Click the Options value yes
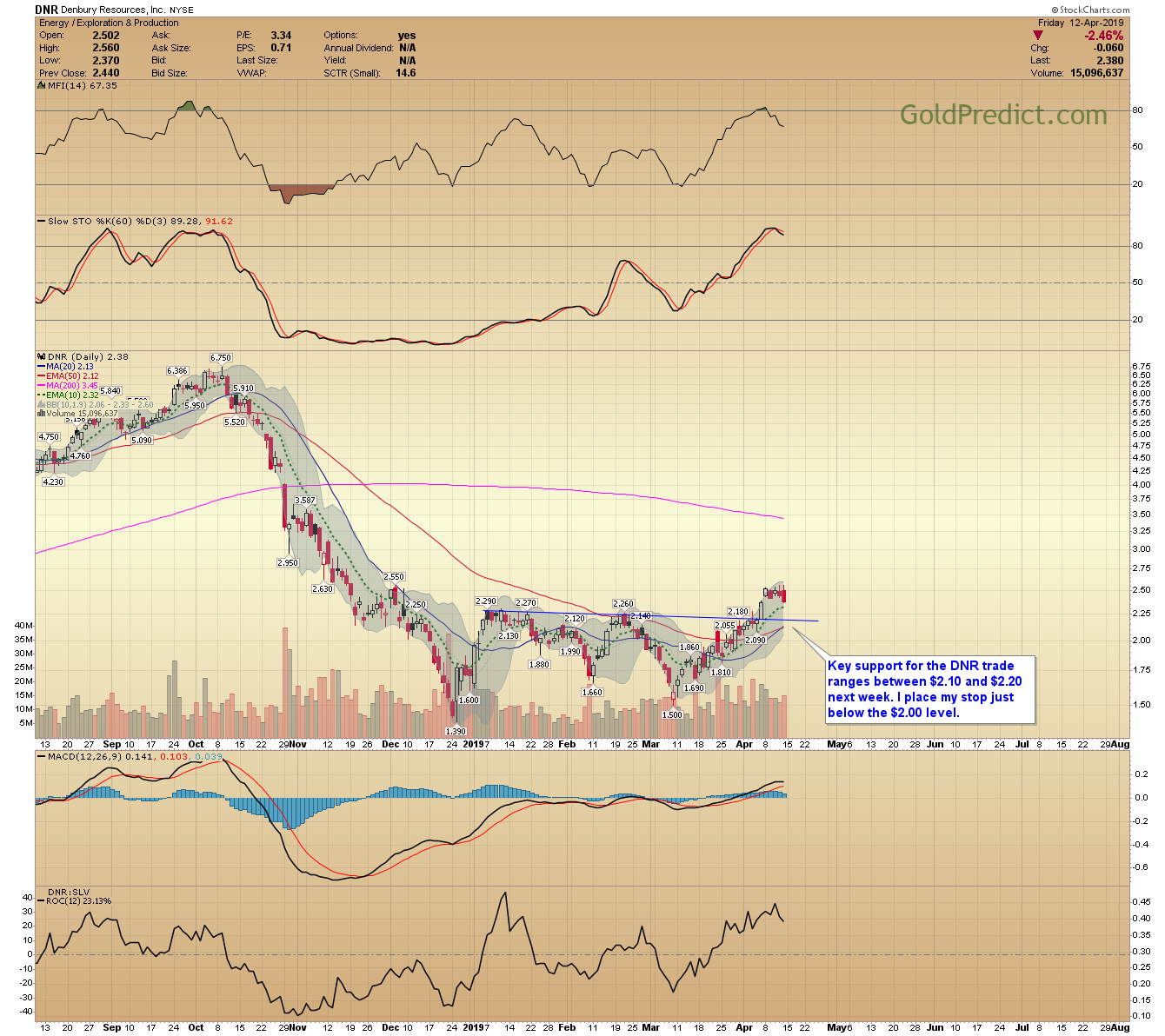Image resolution: width=1165 pixels, height=1036 pixels. [x=407, y=36]
